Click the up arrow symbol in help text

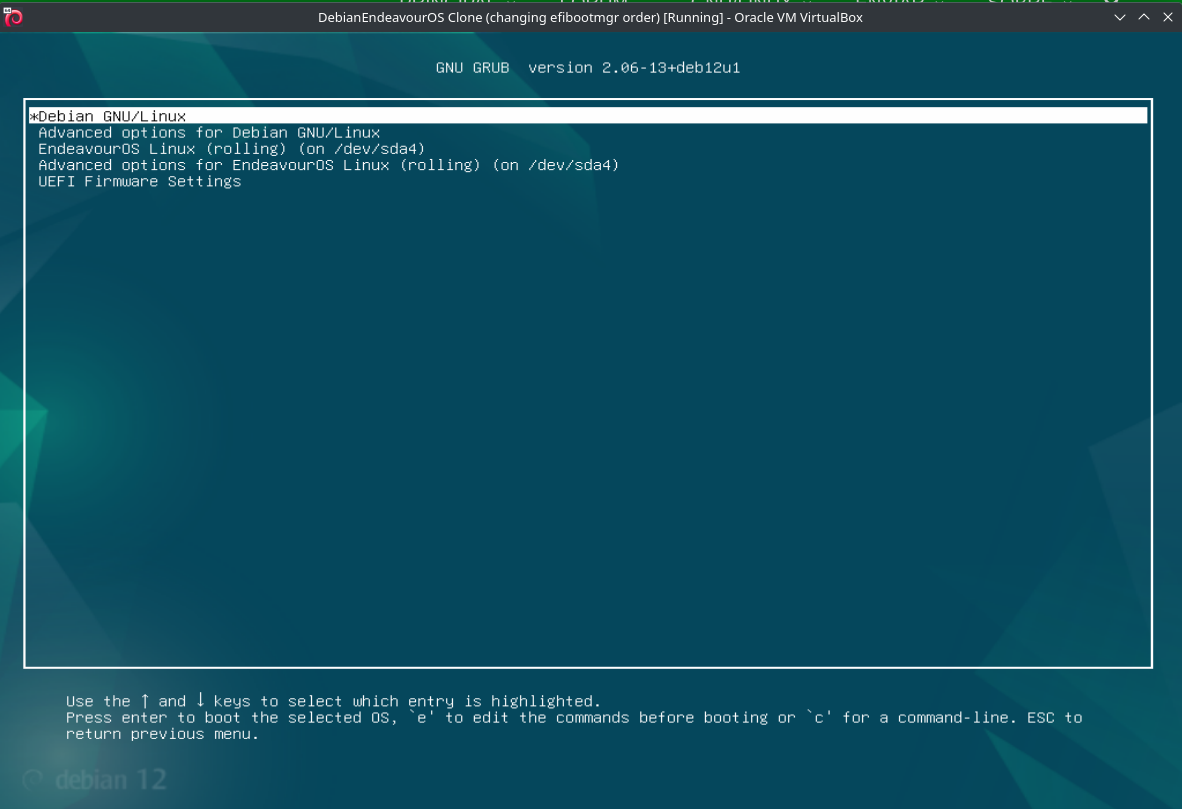(x=145, y=701)
